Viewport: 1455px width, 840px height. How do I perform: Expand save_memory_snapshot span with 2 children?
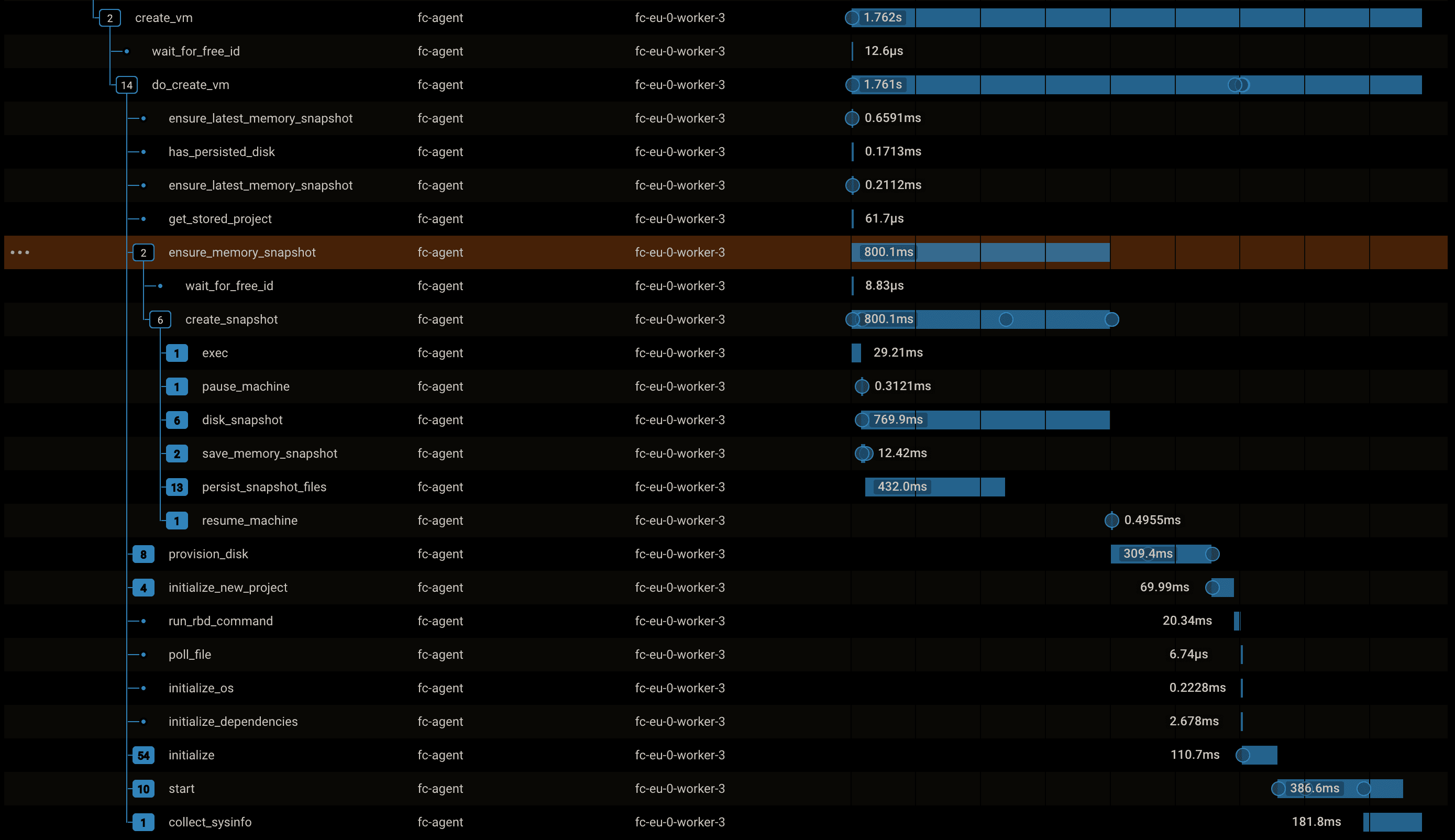tap(177, 454)
